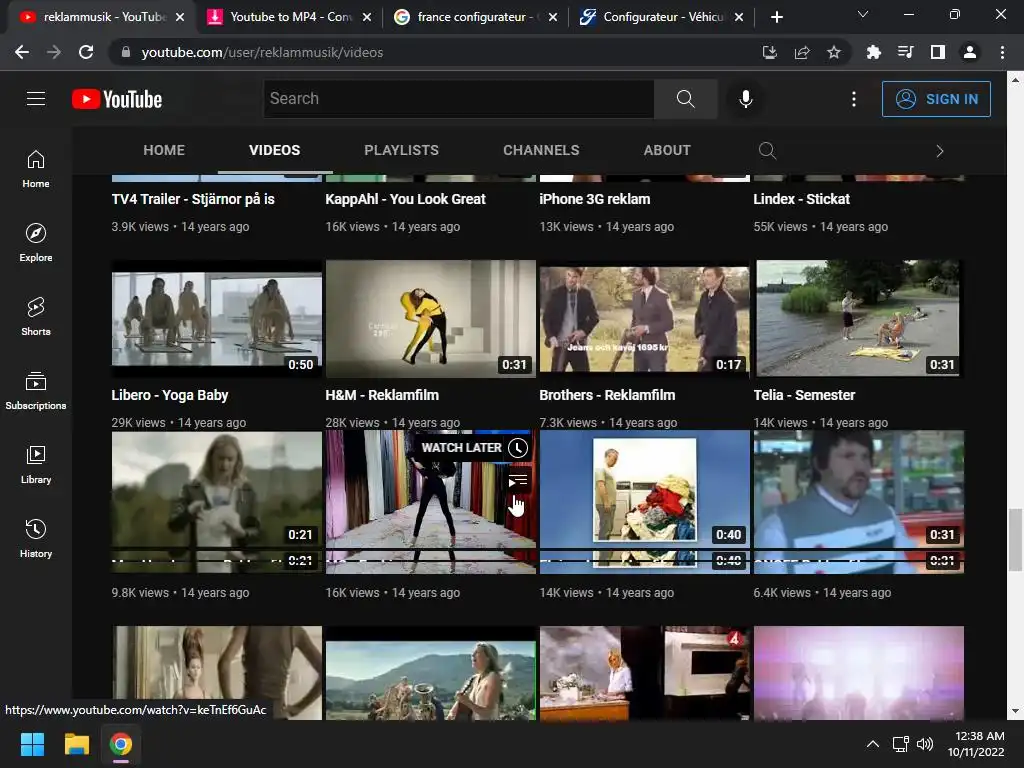This screenshot has height=768, width=1024.
Task: Click the page vertical scrollbar thumb
Action: (1016, 539)
